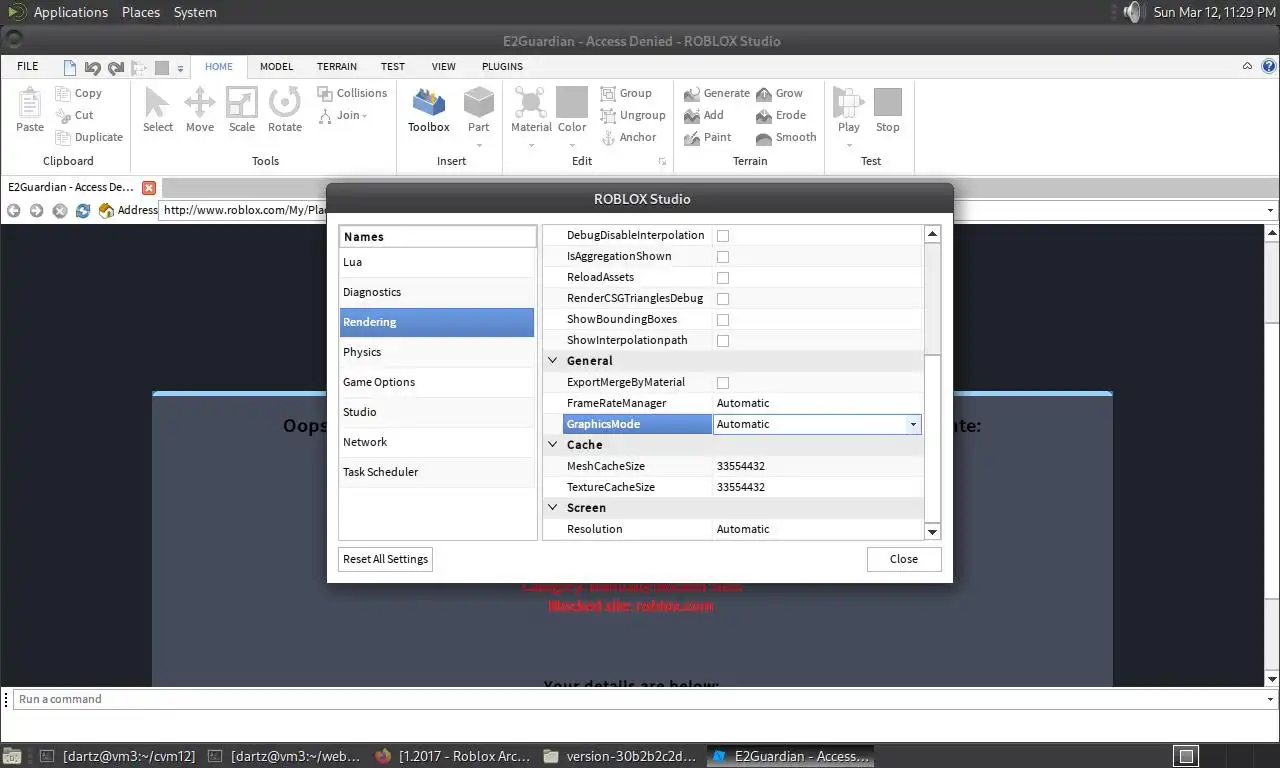Click the settings list scrollbar up arrow
This screenshot has width=1280, height=768.
coord(932,234)
